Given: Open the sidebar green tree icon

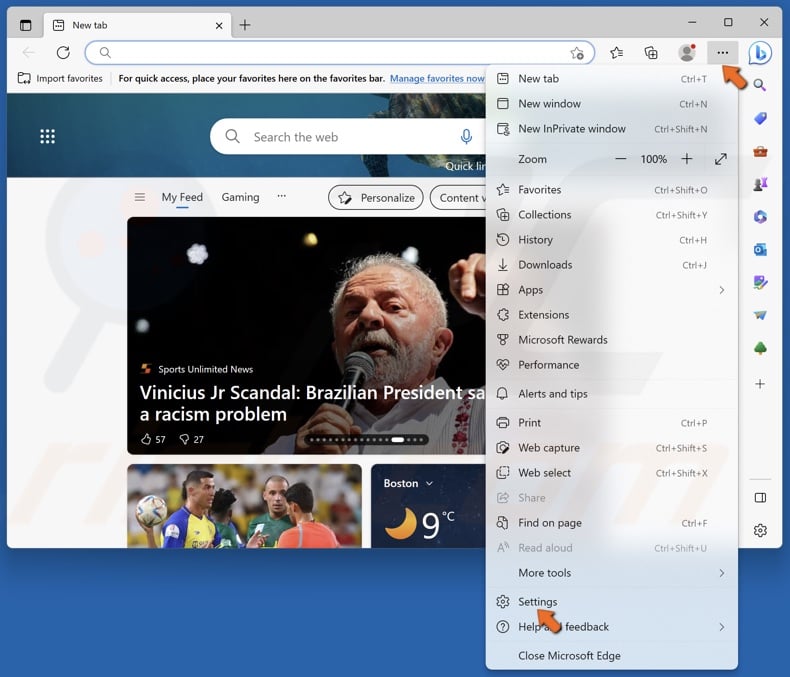Looking at the screenshot, I should point(760,348).
